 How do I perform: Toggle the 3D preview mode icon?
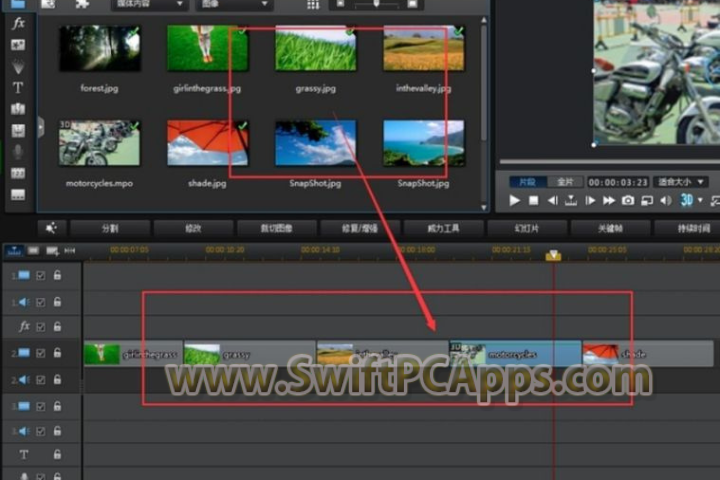pos(687,200)
